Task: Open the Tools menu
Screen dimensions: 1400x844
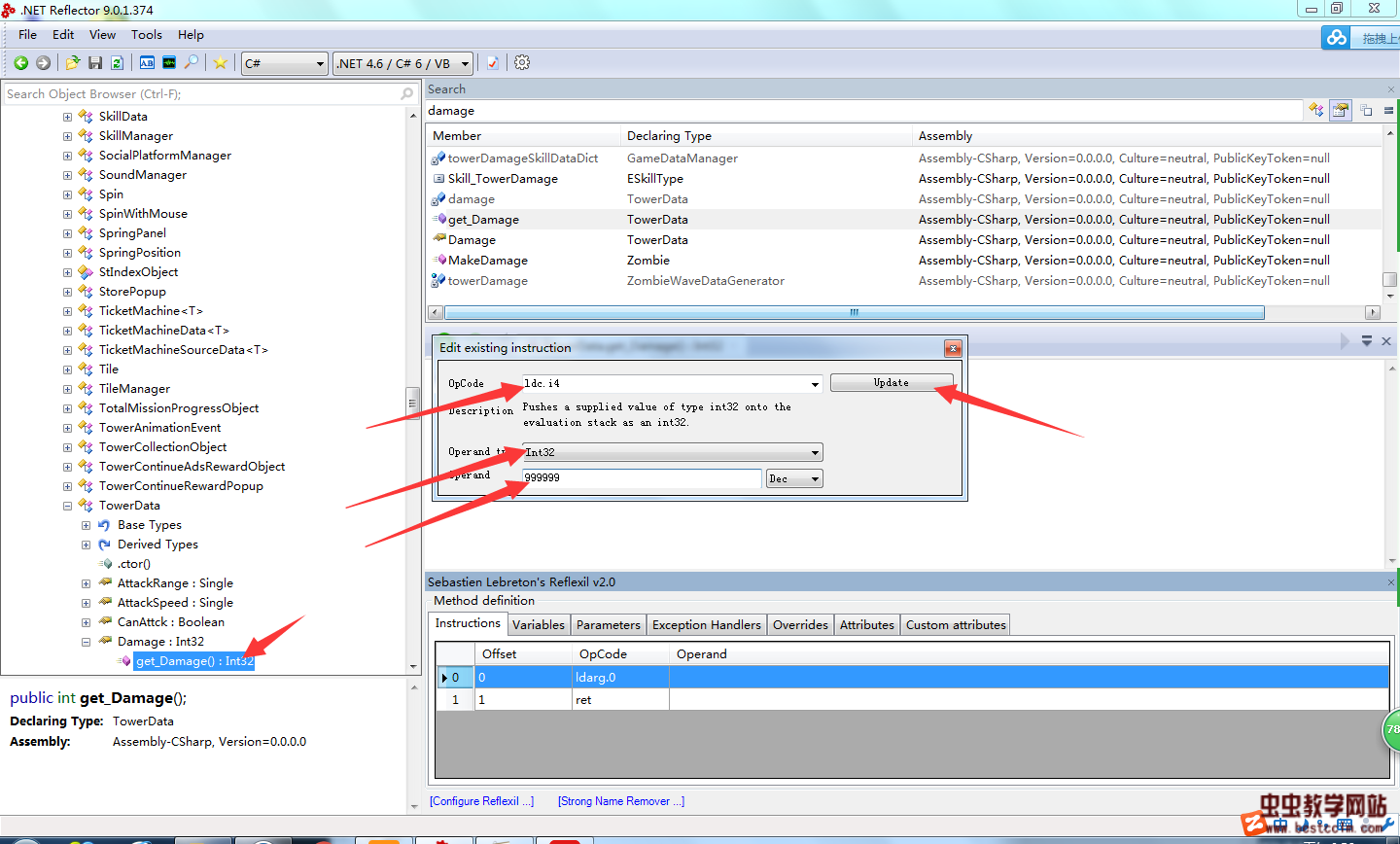Action: pyautogui.click(x=147, y=35)
